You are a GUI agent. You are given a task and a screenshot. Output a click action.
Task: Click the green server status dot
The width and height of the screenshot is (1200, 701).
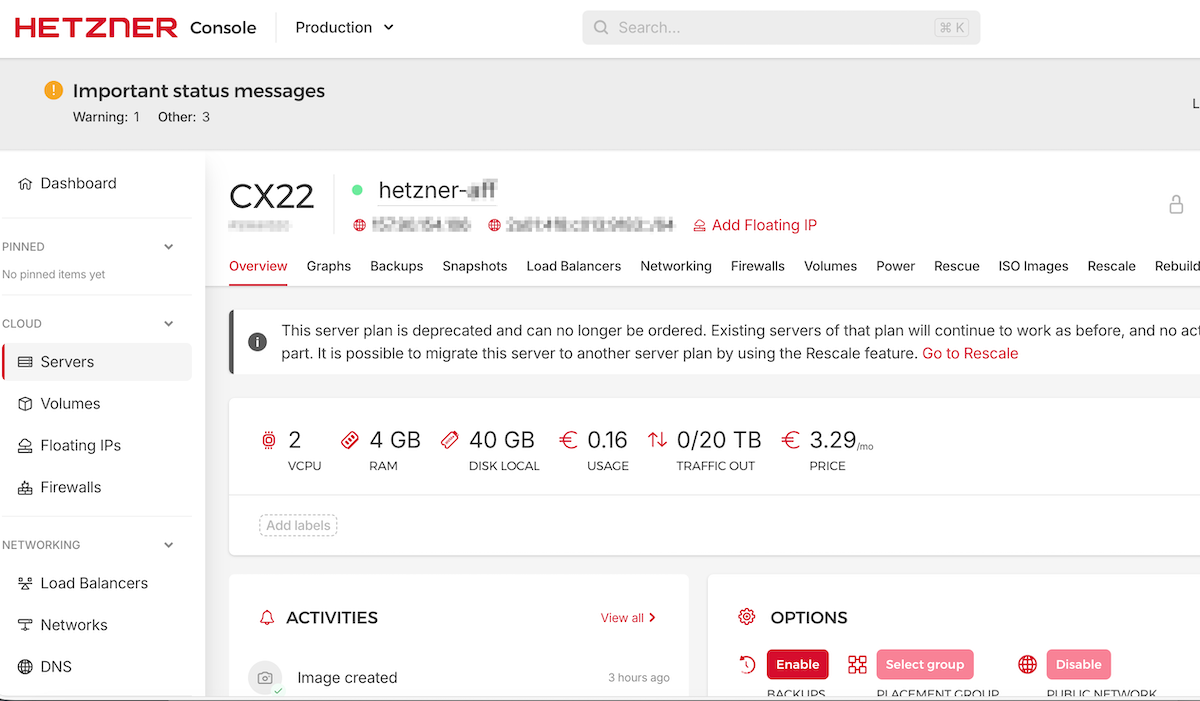pyautogui.click(x=357, y=190)
